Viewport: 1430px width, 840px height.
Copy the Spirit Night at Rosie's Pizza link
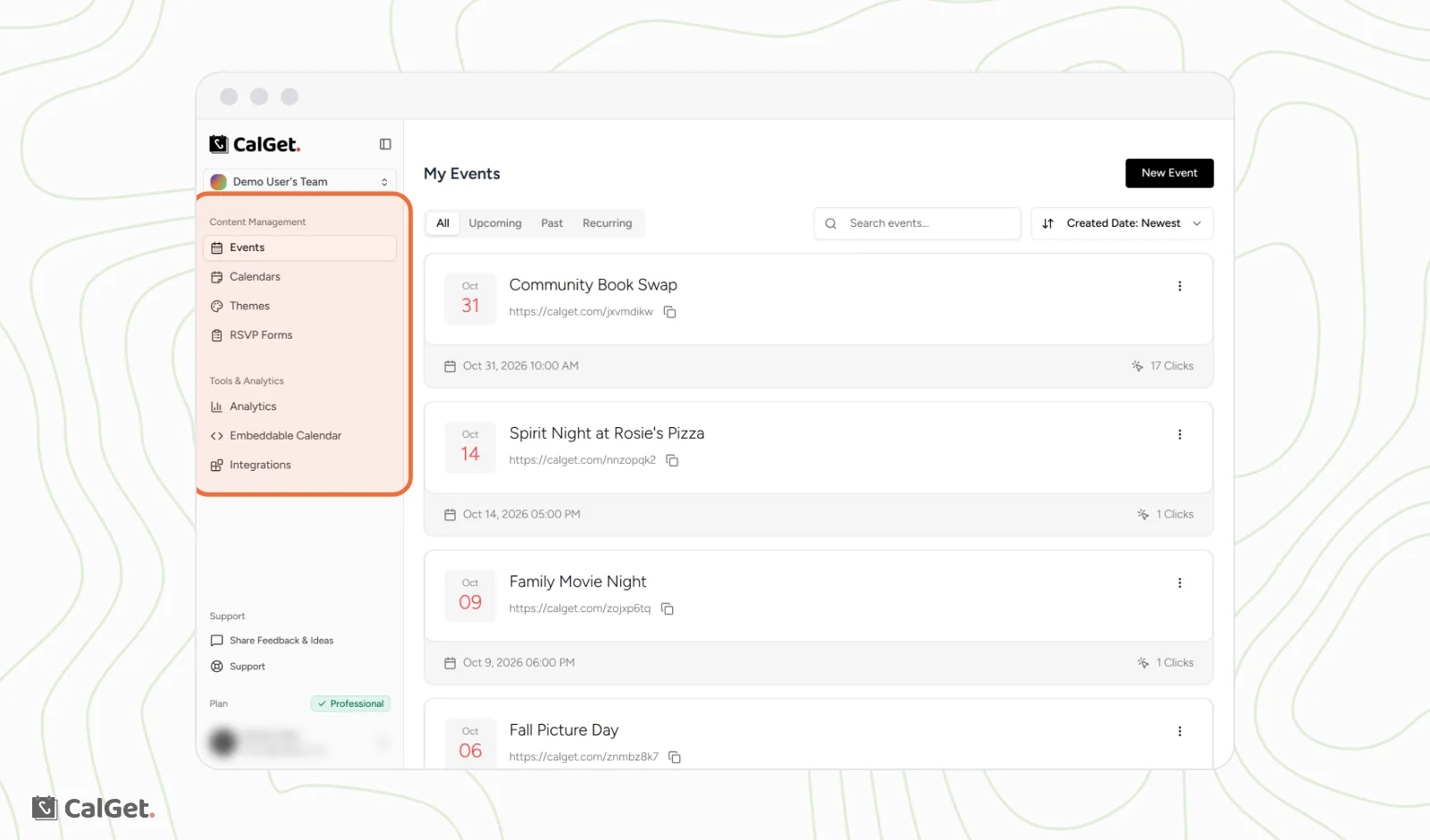click(x=672, y=460)
